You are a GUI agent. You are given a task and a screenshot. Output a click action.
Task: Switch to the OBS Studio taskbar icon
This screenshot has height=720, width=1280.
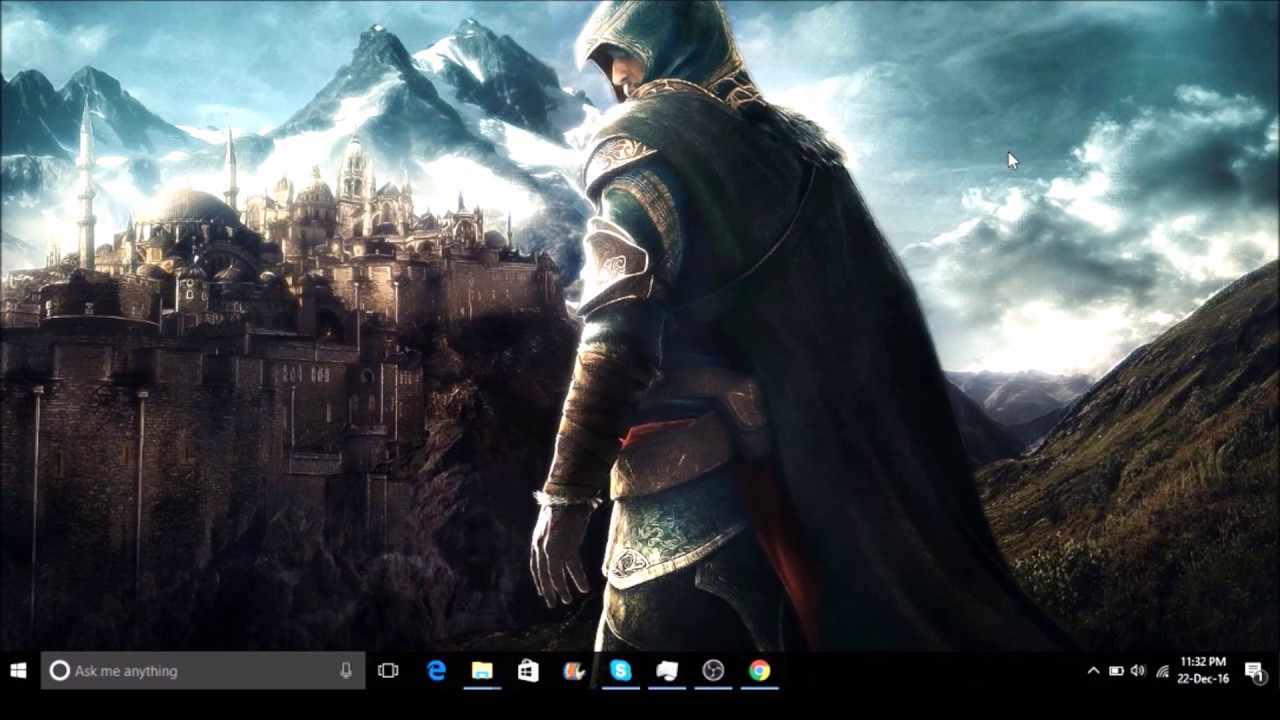click(x=713, y=671)
